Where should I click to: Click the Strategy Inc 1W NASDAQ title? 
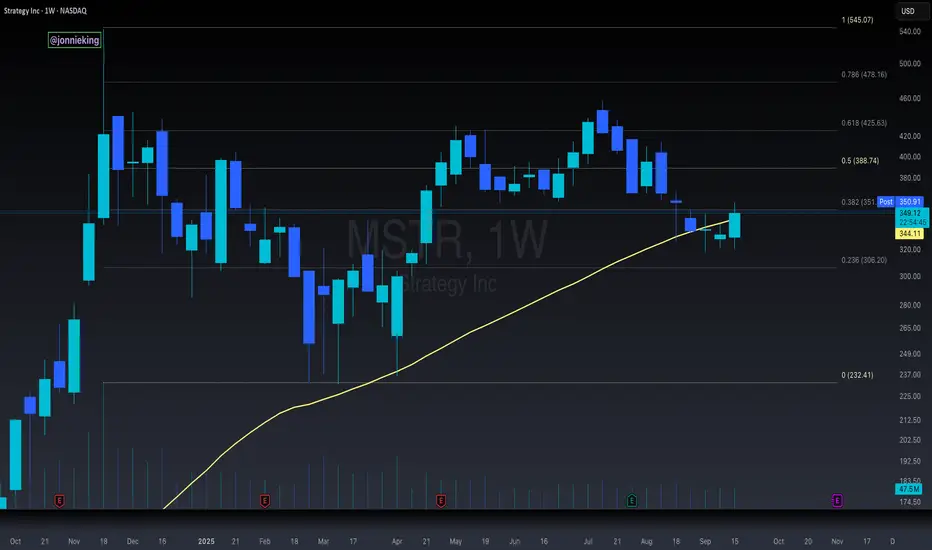click(45, 11)
